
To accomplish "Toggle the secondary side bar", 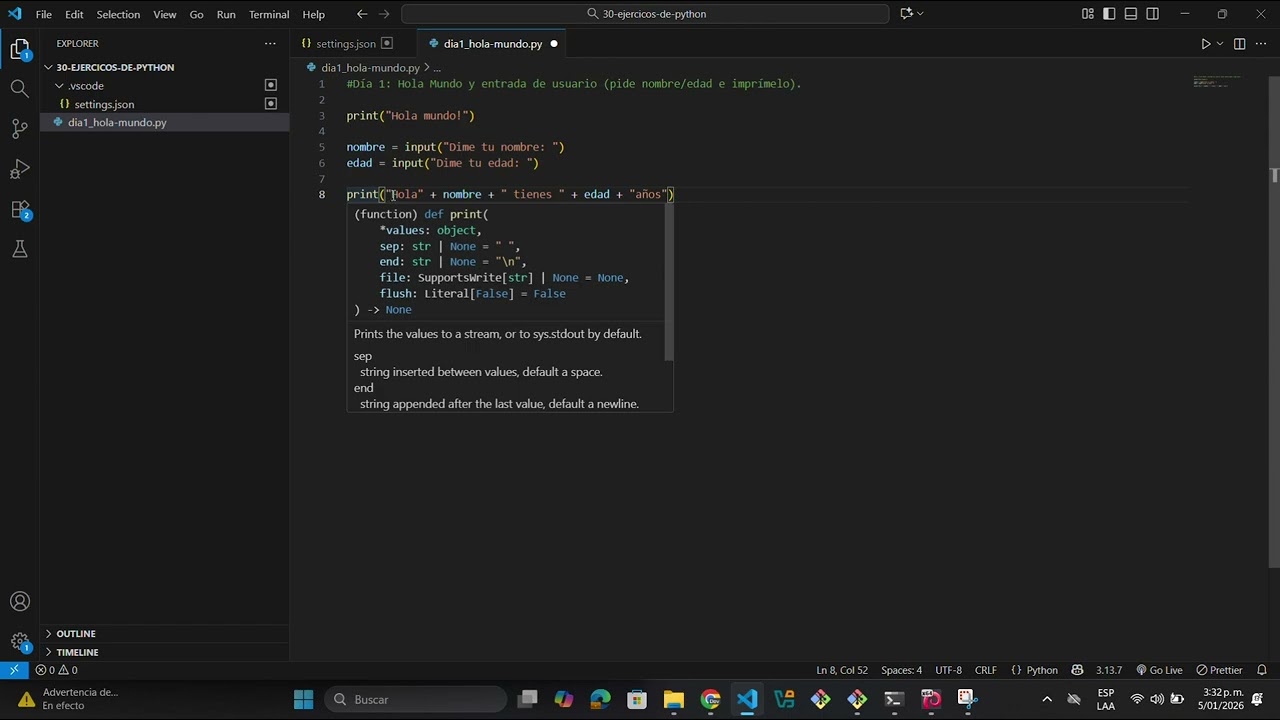I will coord(1153,14).
